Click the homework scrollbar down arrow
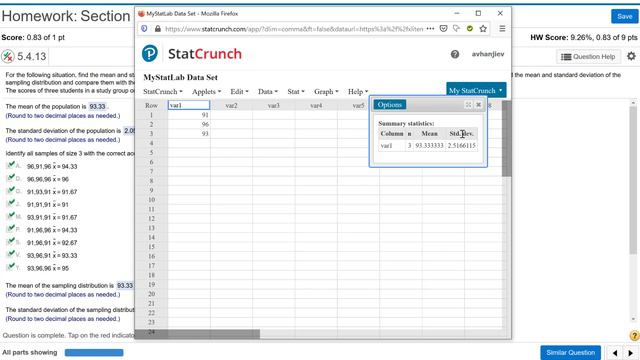640x360 pixels. coord(633,319)
